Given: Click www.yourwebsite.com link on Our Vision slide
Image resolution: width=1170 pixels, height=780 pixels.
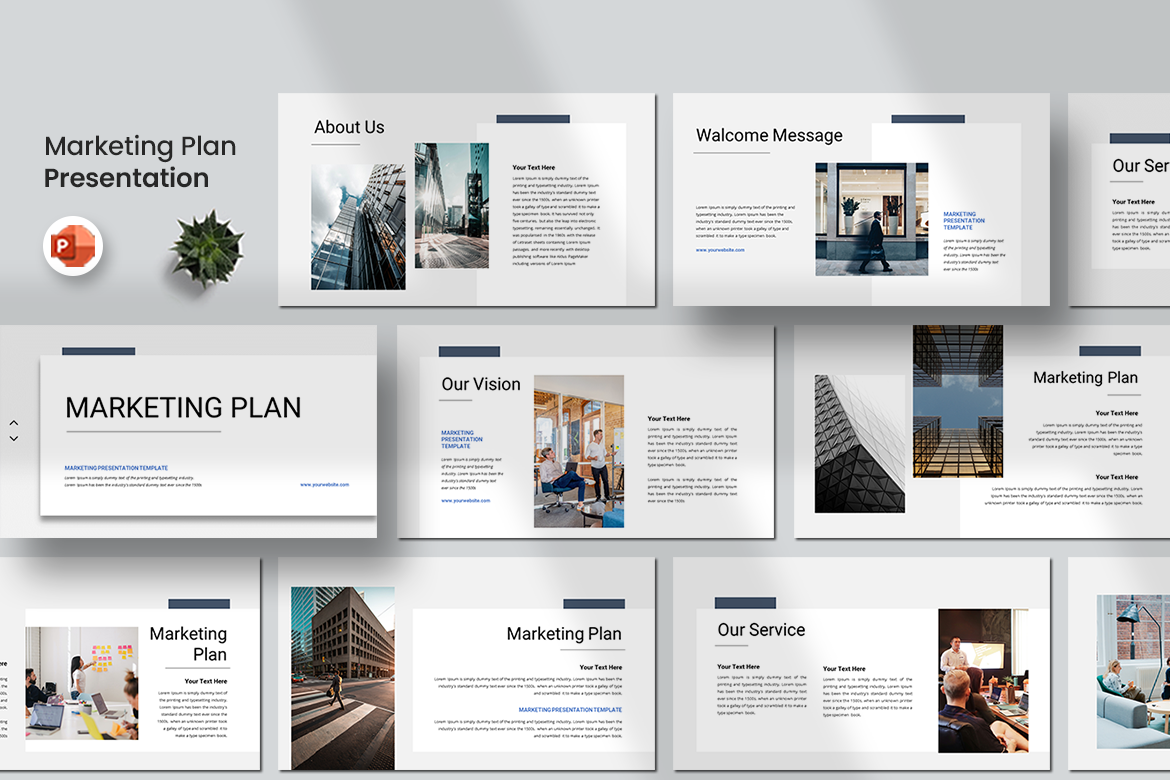Looking at the screenshot, I should 466,500.
